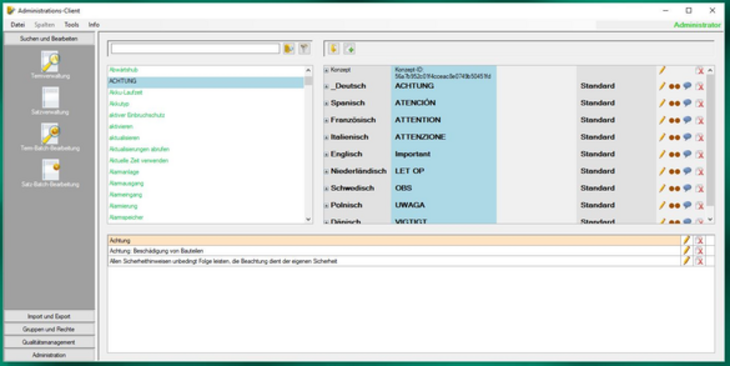This screenshot has width=730, height=366.
Task: Edit the Konzept row with pencil icon
Action: (x=662, y=70)
